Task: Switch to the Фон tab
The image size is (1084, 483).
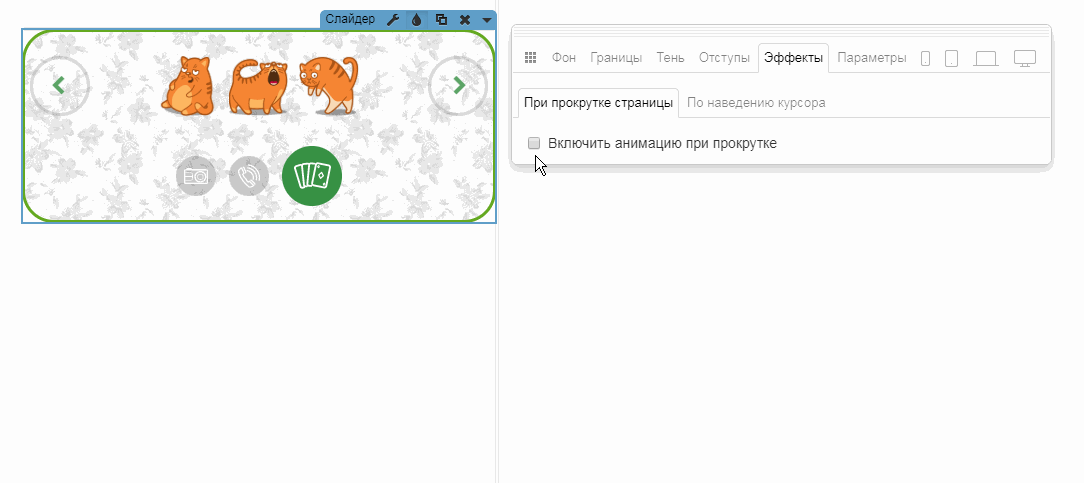Action: point(564,58)
